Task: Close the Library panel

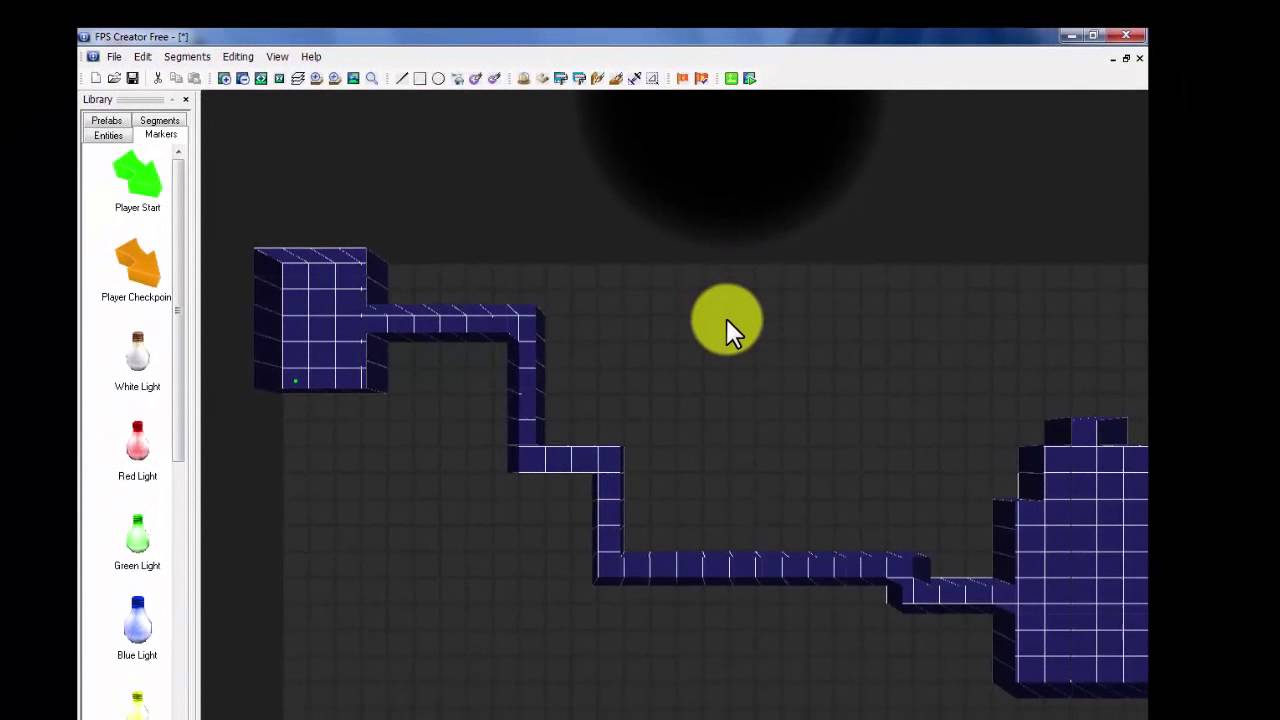Action: tap(186, 100)
